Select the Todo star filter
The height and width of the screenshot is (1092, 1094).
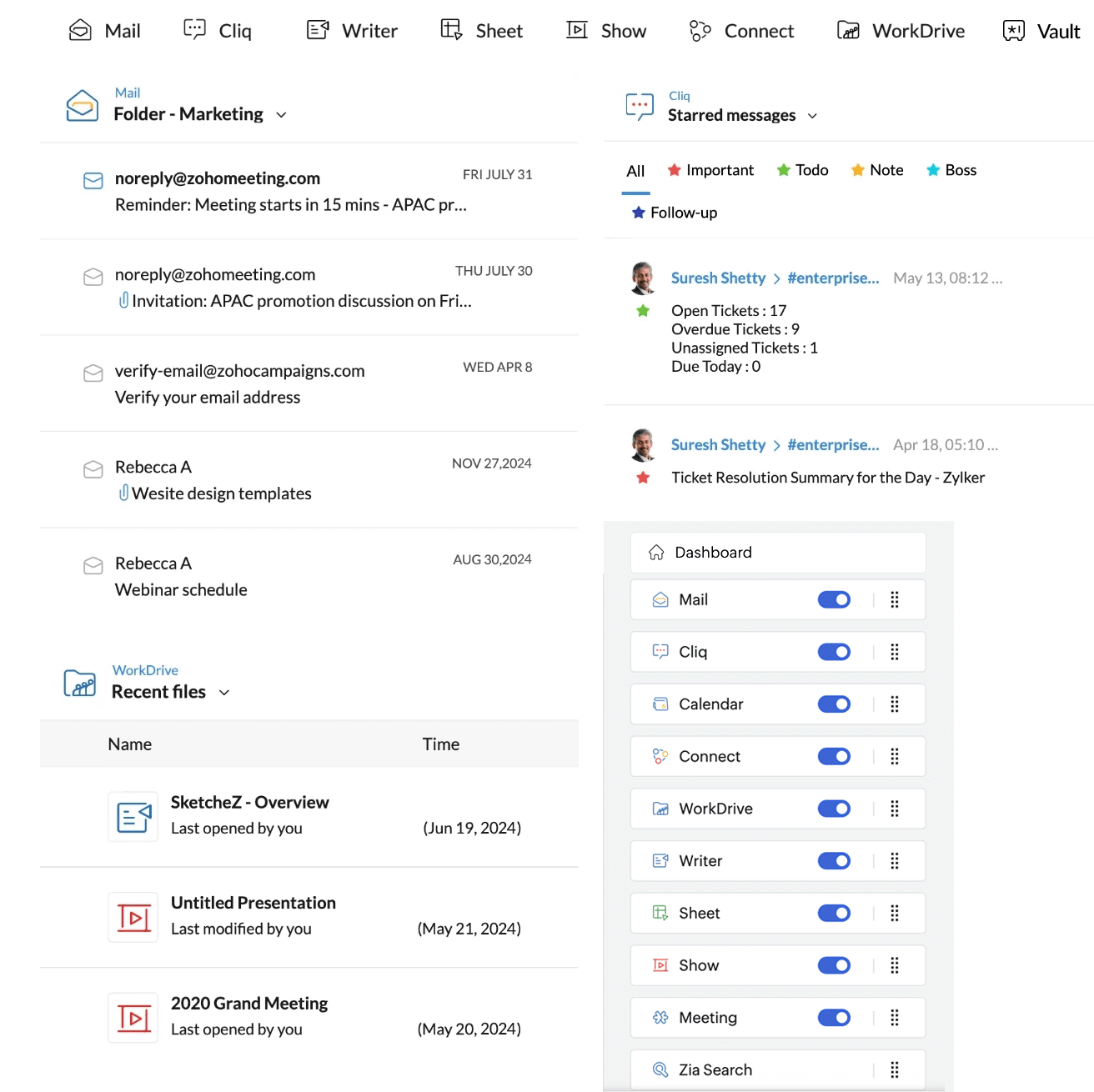point(802,170)
